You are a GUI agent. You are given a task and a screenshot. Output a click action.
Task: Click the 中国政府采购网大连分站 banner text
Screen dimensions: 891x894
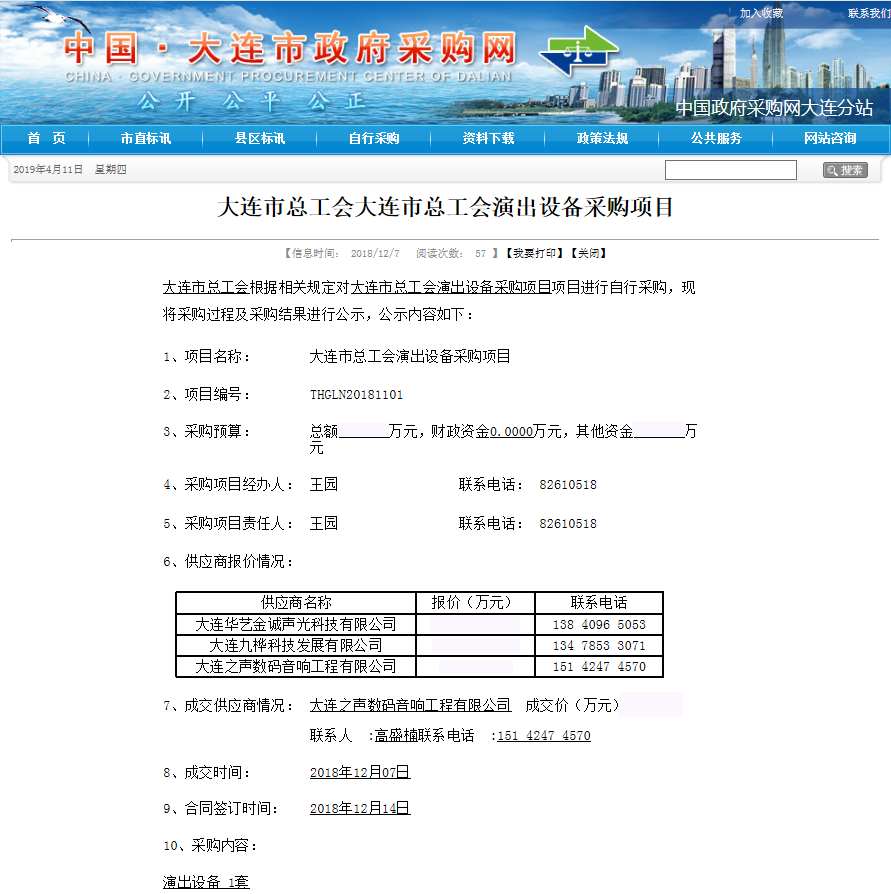click(x=774, y=107)
